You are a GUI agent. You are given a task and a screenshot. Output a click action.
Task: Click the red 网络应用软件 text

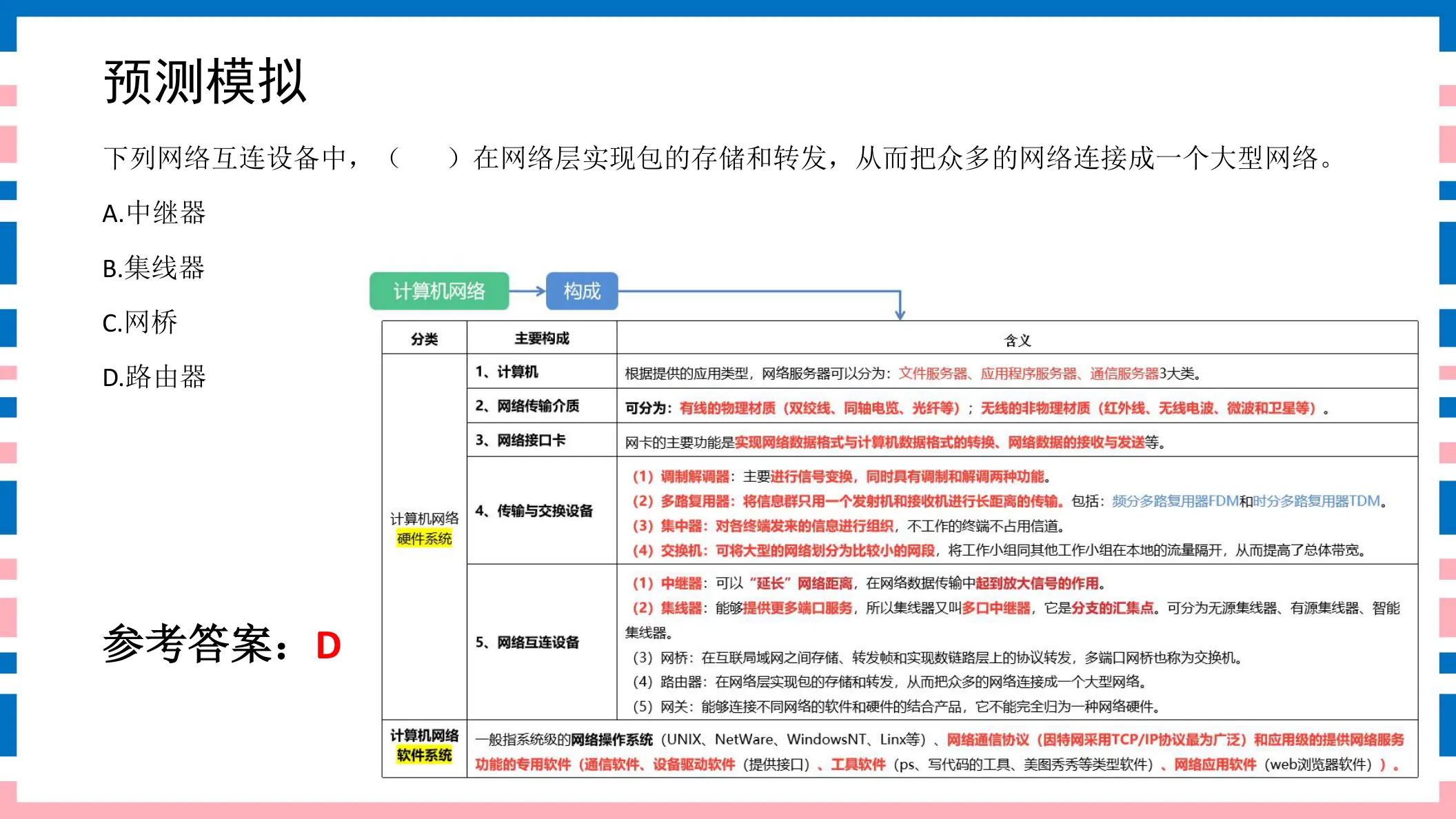tap(1215, 765)
